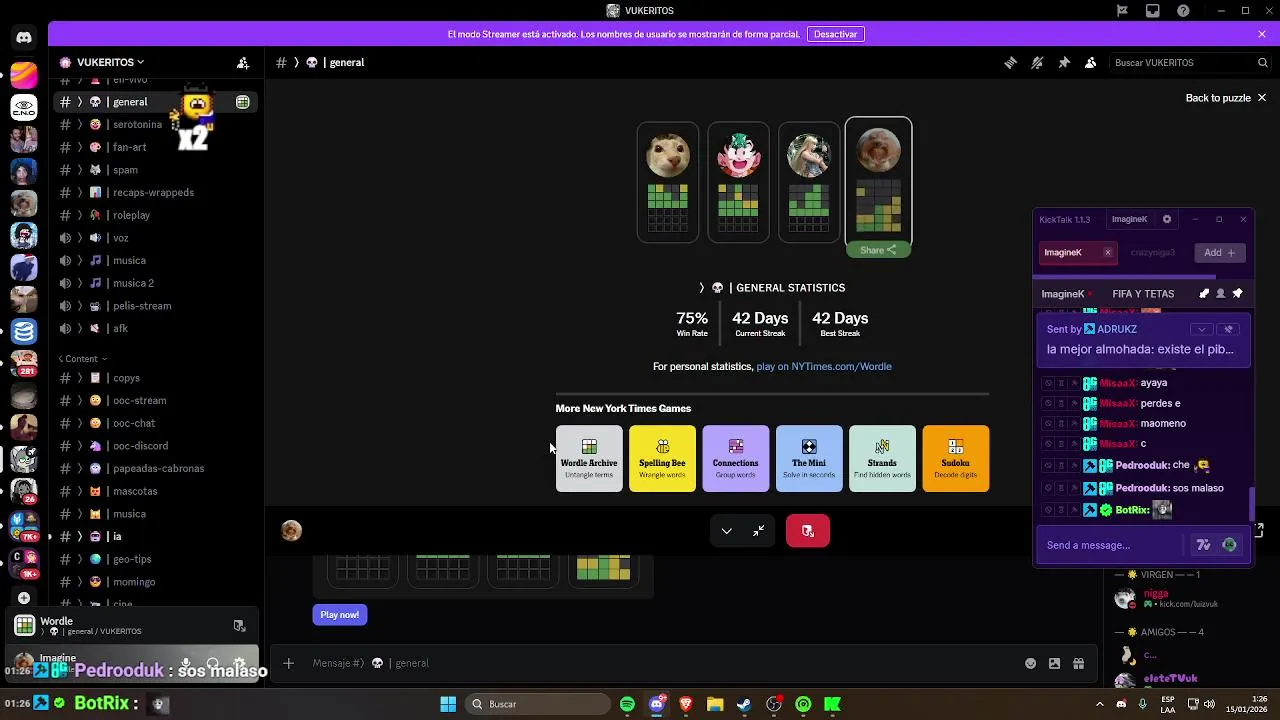Open Steam from the taskbar

coord(744,704)
